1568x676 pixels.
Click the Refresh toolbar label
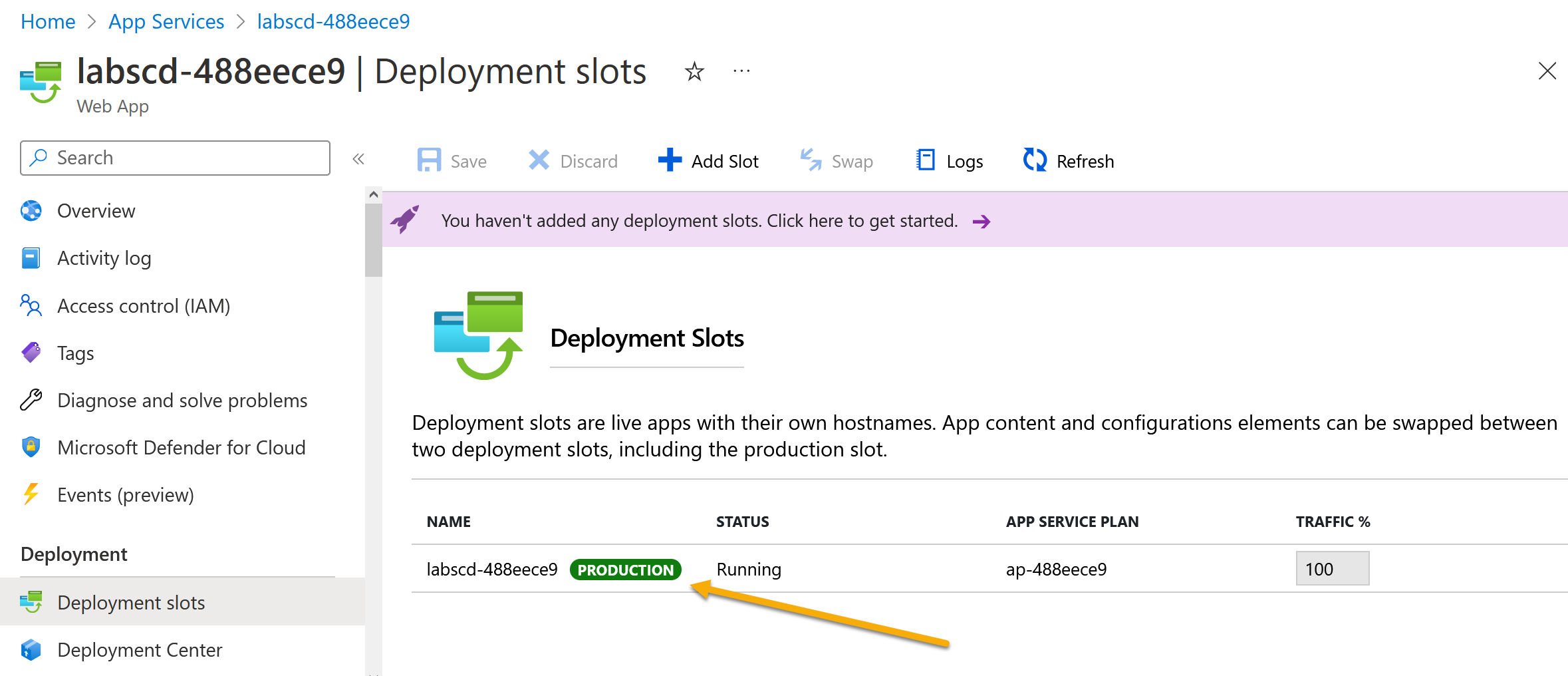tap(1085, 162)
